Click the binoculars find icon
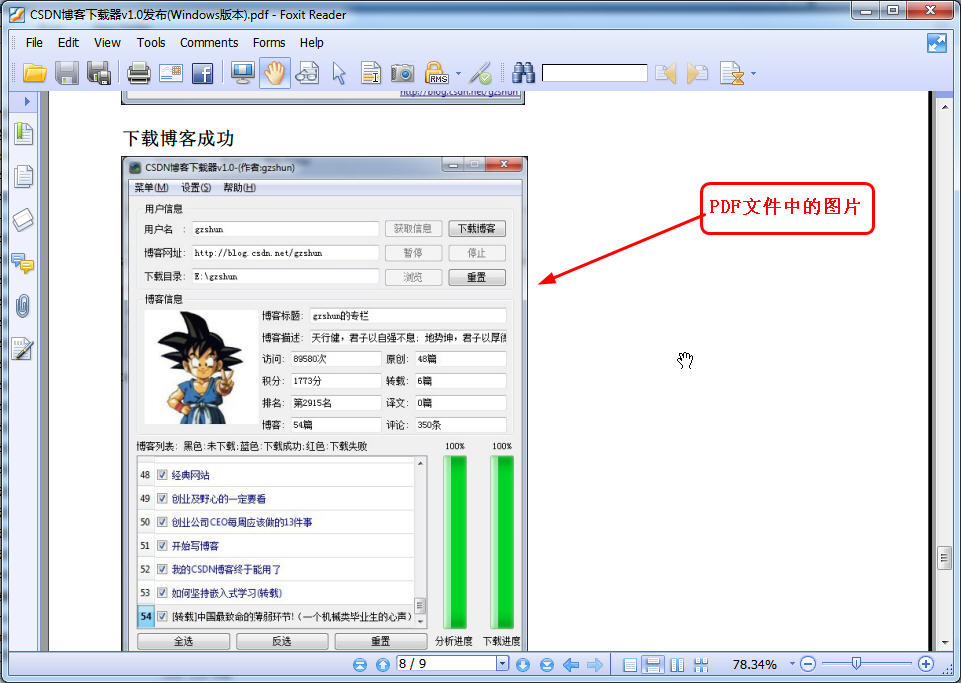The image size is (961, 683). tap(523, 73)
